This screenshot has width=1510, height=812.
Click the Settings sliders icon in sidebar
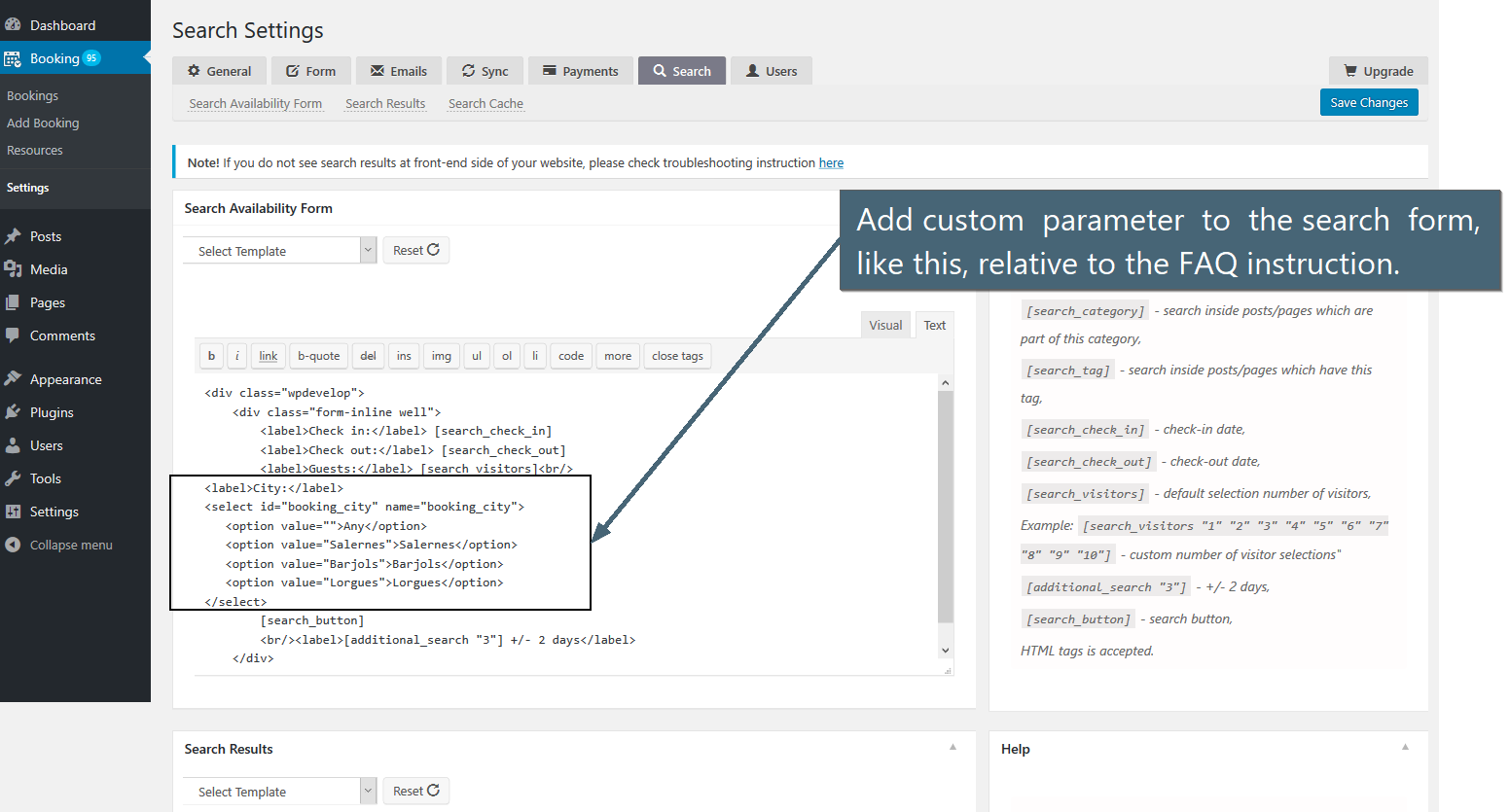pos(13,512)
